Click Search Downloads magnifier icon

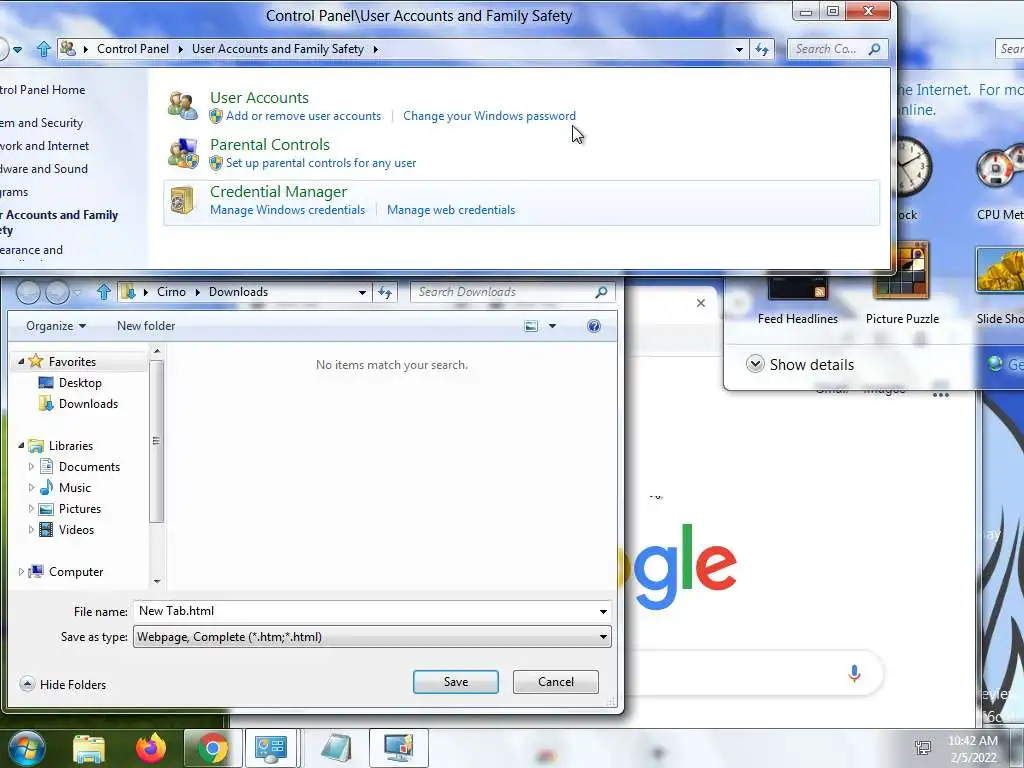click(601, 292)
